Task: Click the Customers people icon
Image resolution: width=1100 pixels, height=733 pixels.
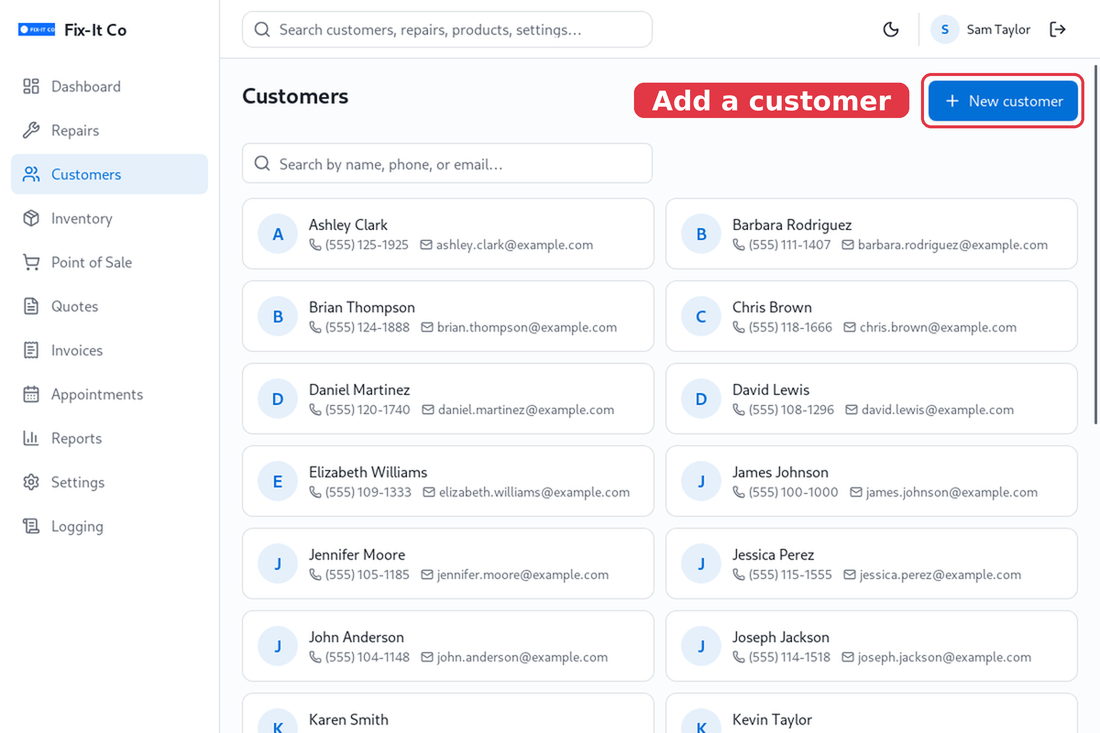Action: 31,174
